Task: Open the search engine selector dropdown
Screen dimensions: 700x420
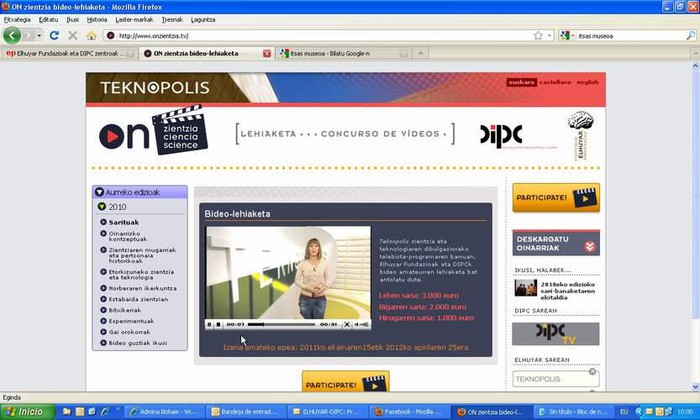Action: [x=567, y=36]
